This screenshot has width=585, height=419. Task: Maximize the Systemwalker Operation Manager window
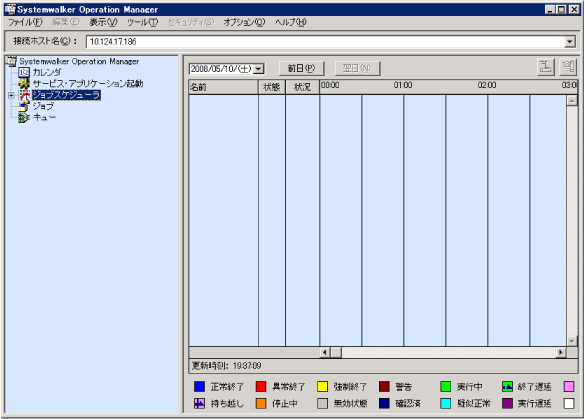point(561,9)
